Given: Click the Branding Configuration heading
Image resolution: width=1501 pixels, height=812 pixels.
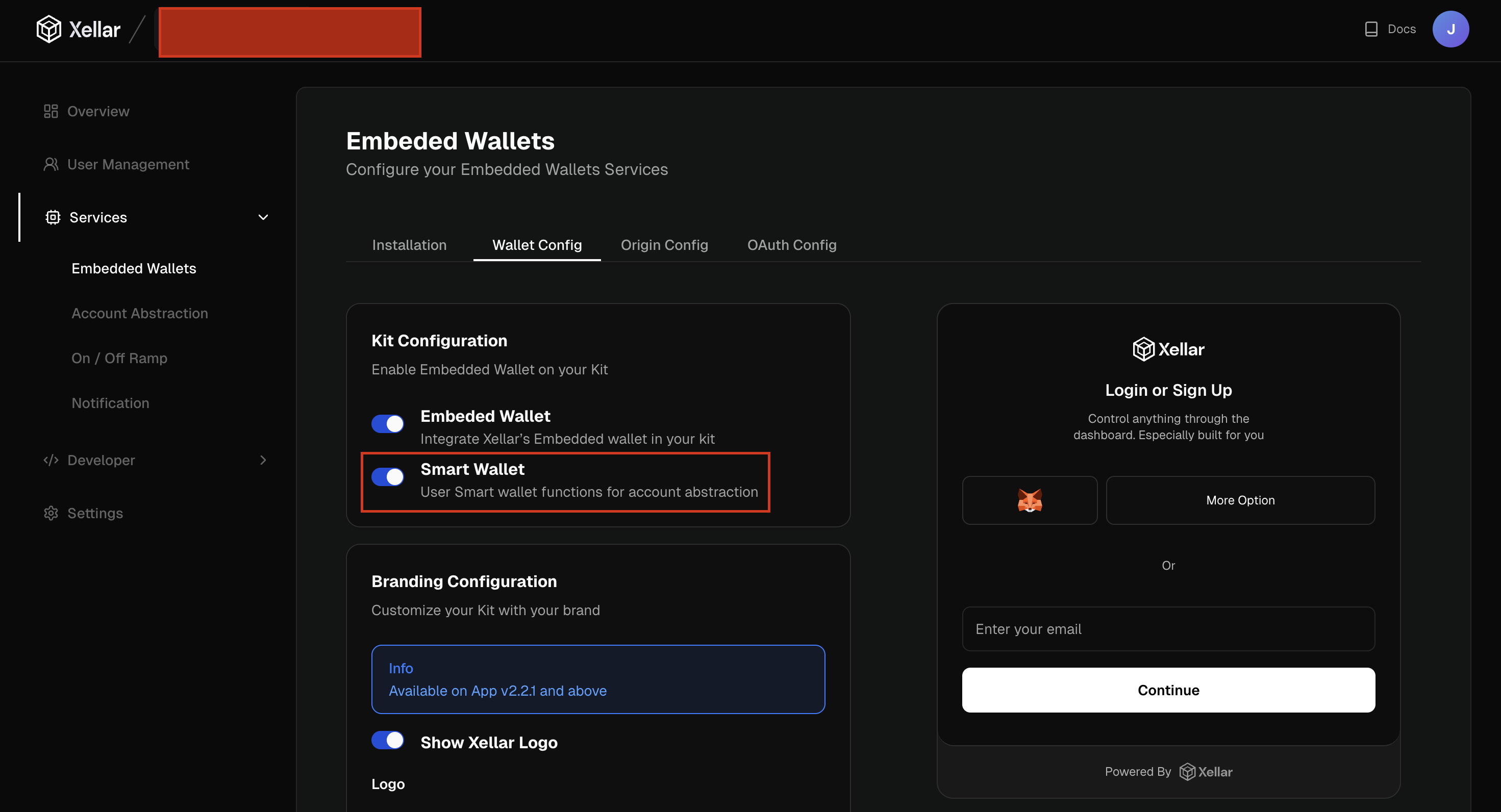Looking at the screenshot, I should click(464, 581).
